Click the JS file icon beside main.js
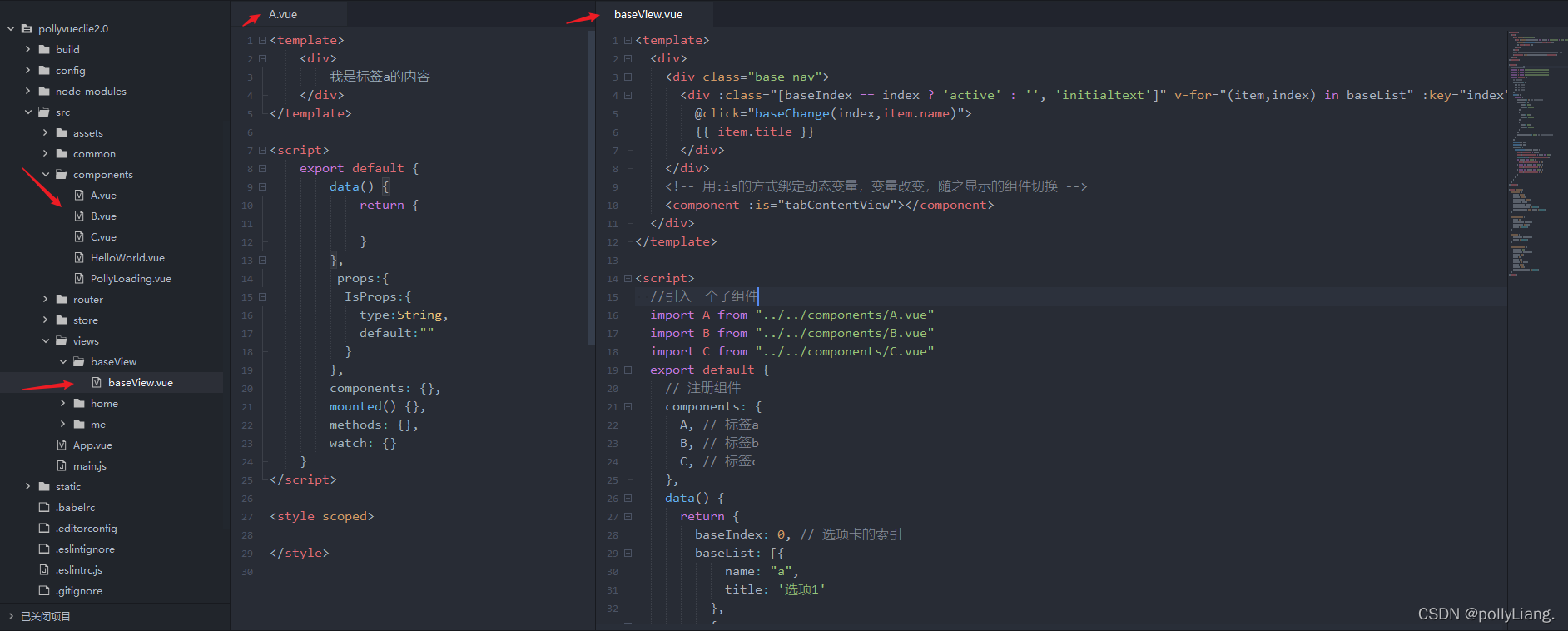Viewport: 1568px width, 631px height. (62, 465)
